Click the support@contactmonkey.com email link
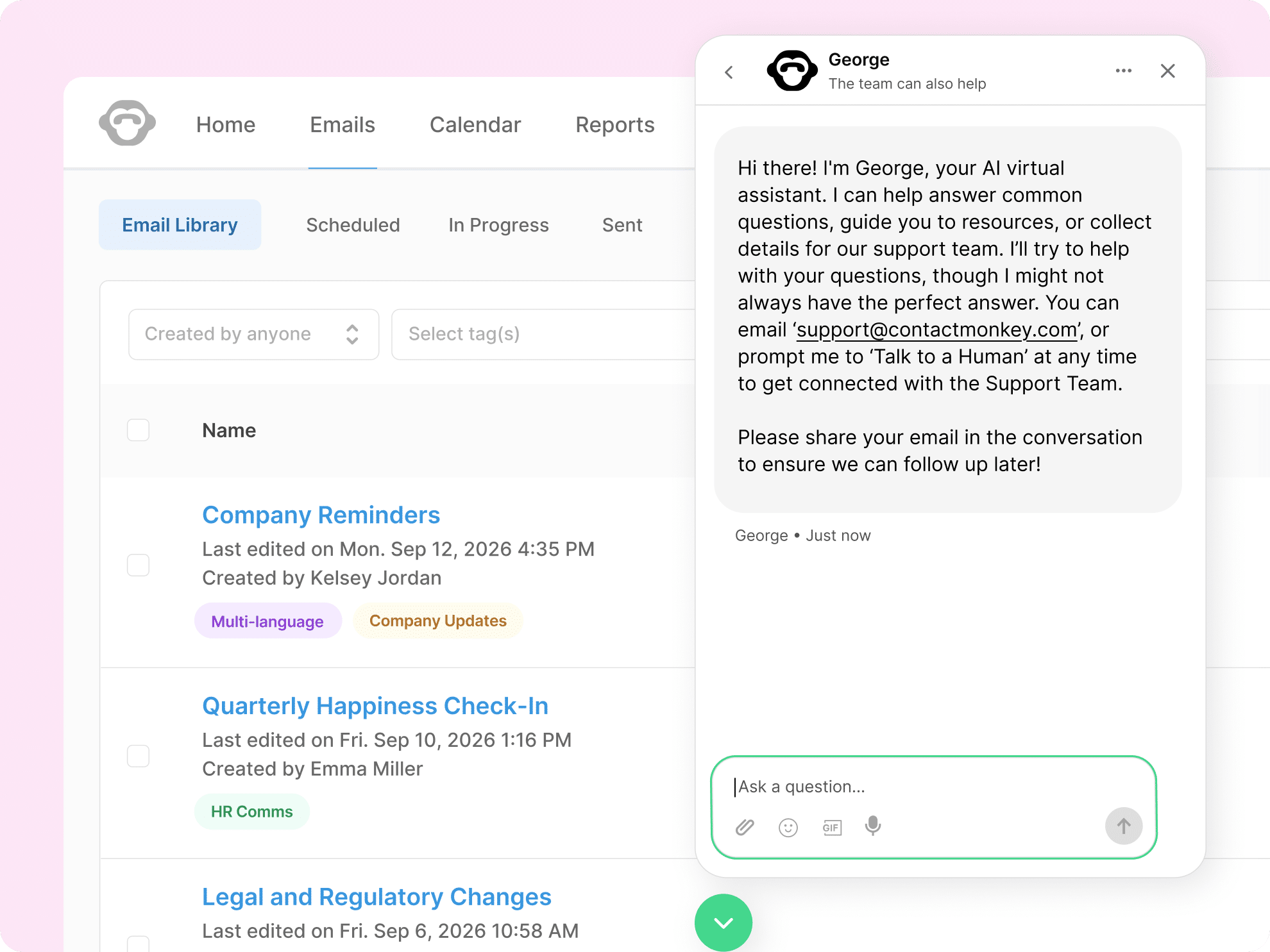The height and width of the screenshot is (952, 1270). (x=936, y=330)
